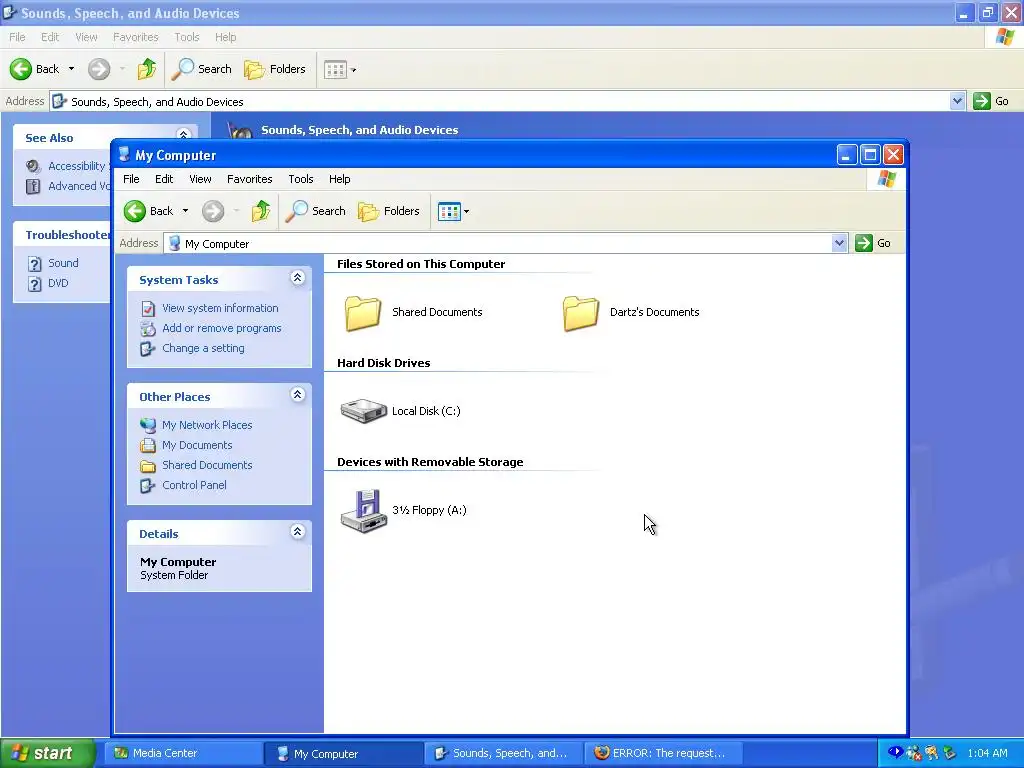This screenshot has height=768, width=1024.
Task: Click the Go button in My Computer
Action: click(x=874, y=243)
